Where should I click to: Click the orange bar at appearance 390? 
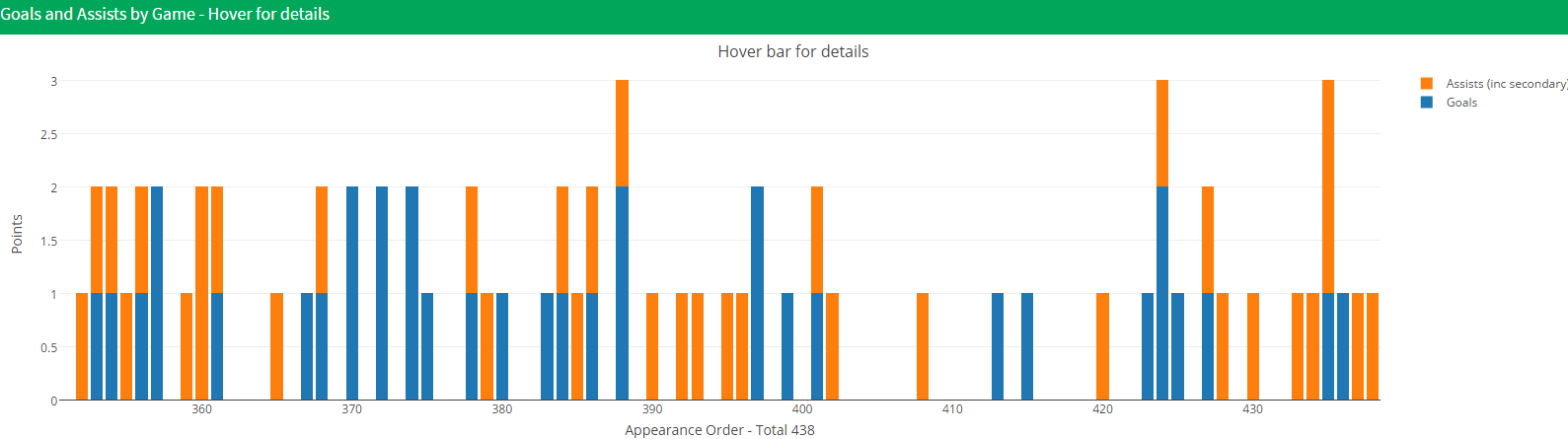tap(652, 346)
